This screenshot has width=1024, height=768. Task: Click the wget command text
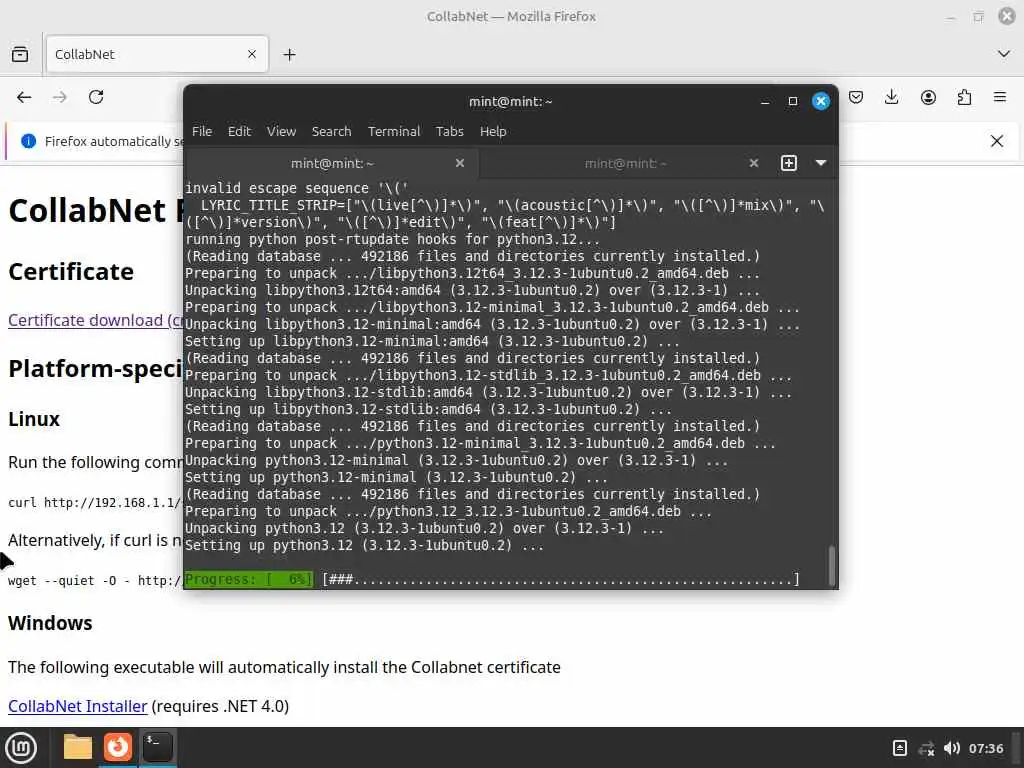tap(95, 581)
